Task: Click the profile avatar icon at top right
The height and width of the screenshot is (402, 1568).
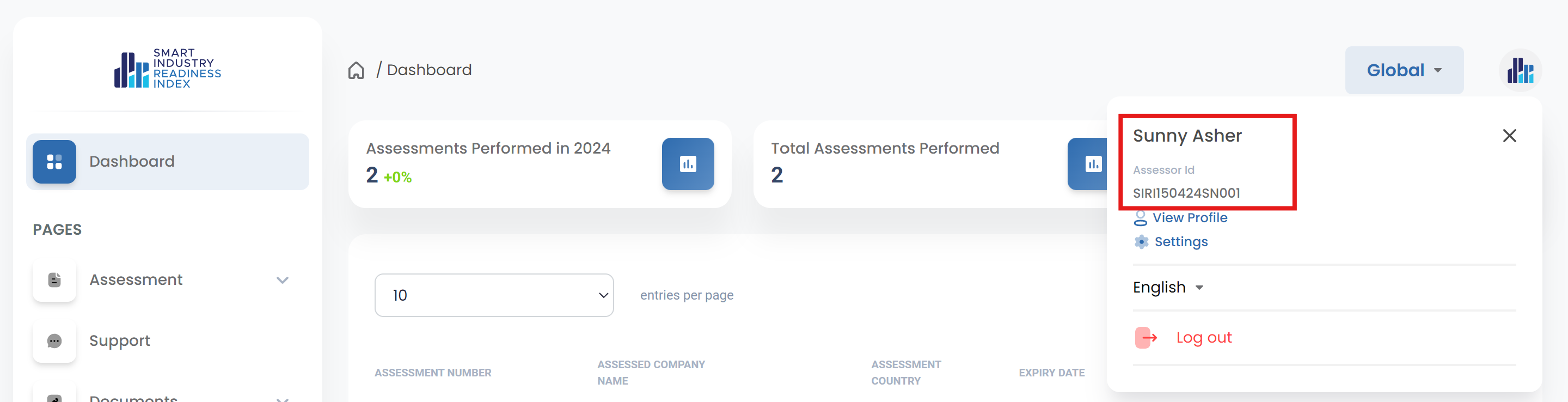Action: click(x=1520, y=71)
